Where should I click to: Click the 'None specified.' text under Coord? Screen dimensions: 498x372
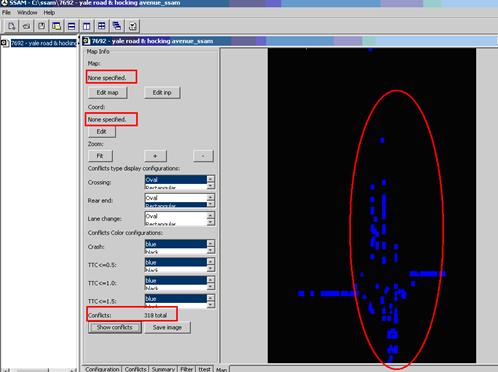pyautogui.click(x=107, y=119)
